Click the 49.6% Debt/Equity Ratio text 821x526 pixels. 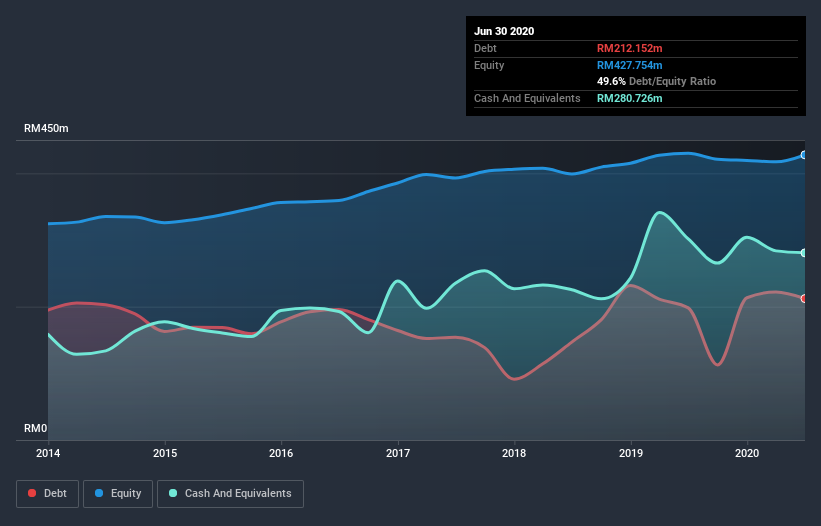click(x=657, y=81)
